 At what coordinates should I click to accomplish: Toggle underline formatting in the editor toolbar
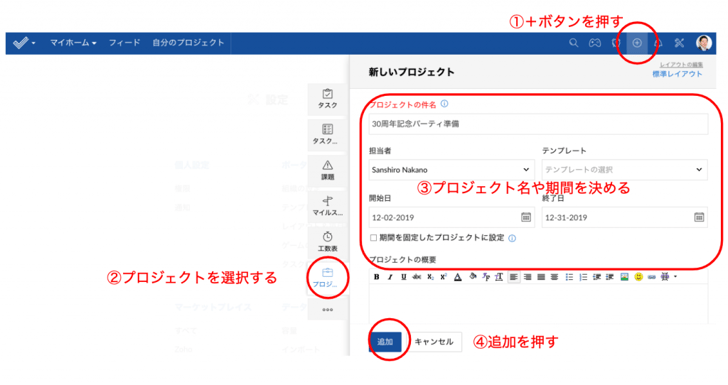[403, 277]
